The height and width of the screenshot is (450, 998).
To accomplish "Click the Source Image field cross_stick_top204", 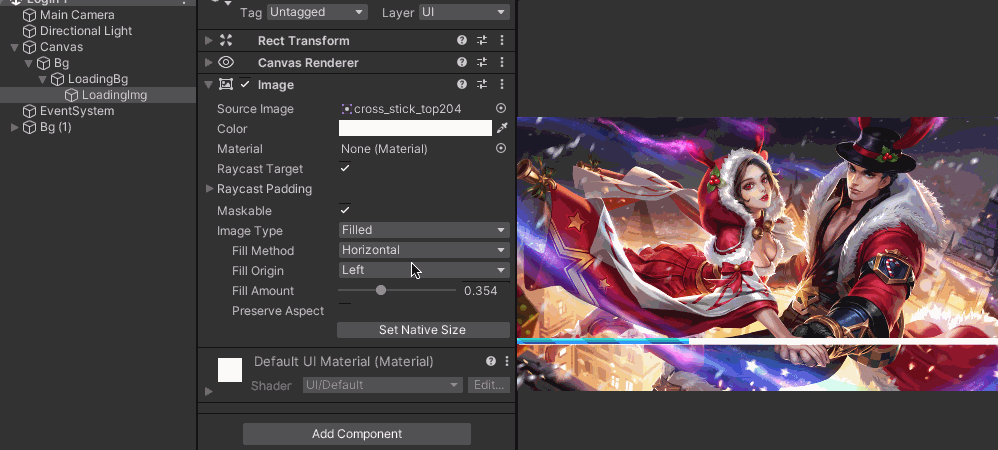I will coord(418,108).
